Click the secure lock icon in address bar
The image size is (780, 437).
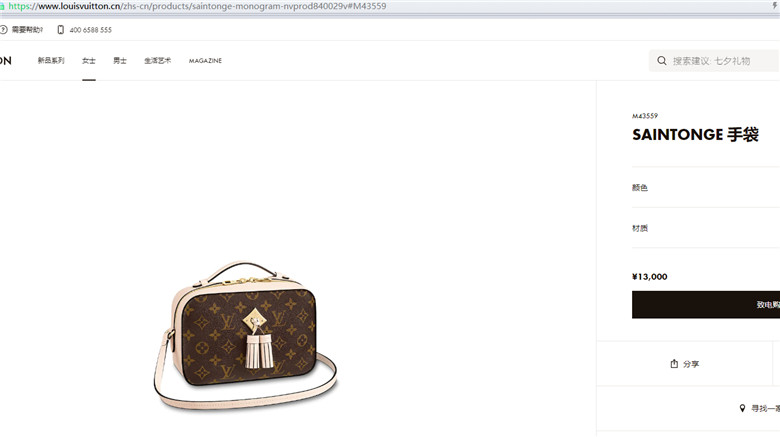(x=2, y=6)
